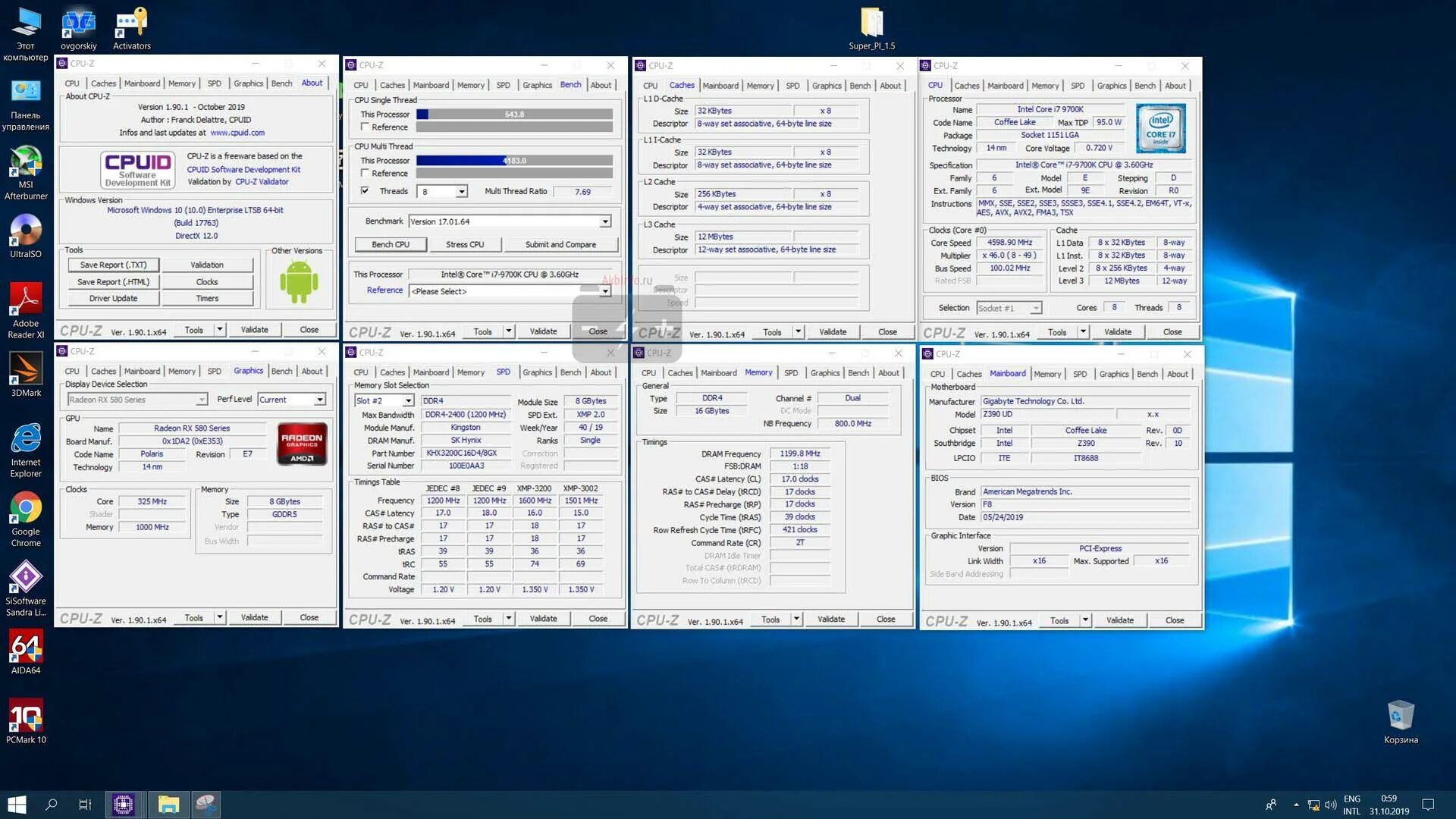Open the Threads count dropdown
This screenshot has width=1456, height=819.
462,192
